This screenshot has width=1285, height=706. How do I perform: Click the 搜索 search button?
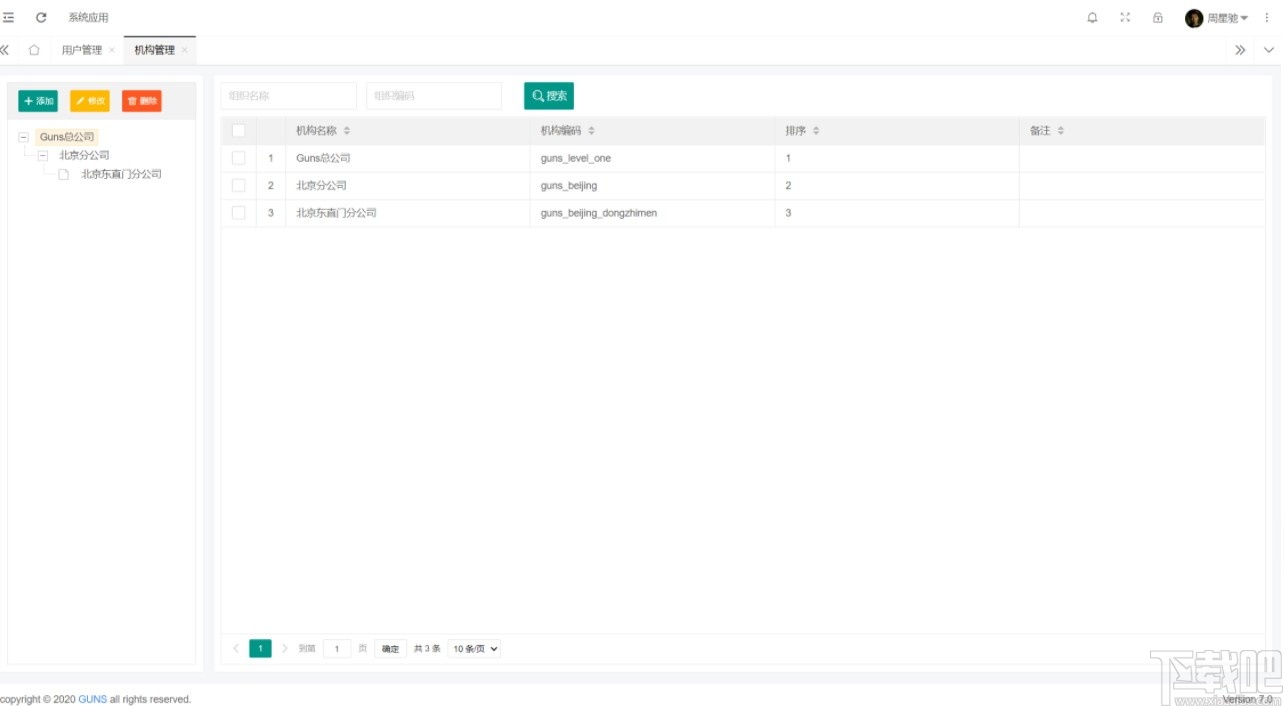[549, 96]
